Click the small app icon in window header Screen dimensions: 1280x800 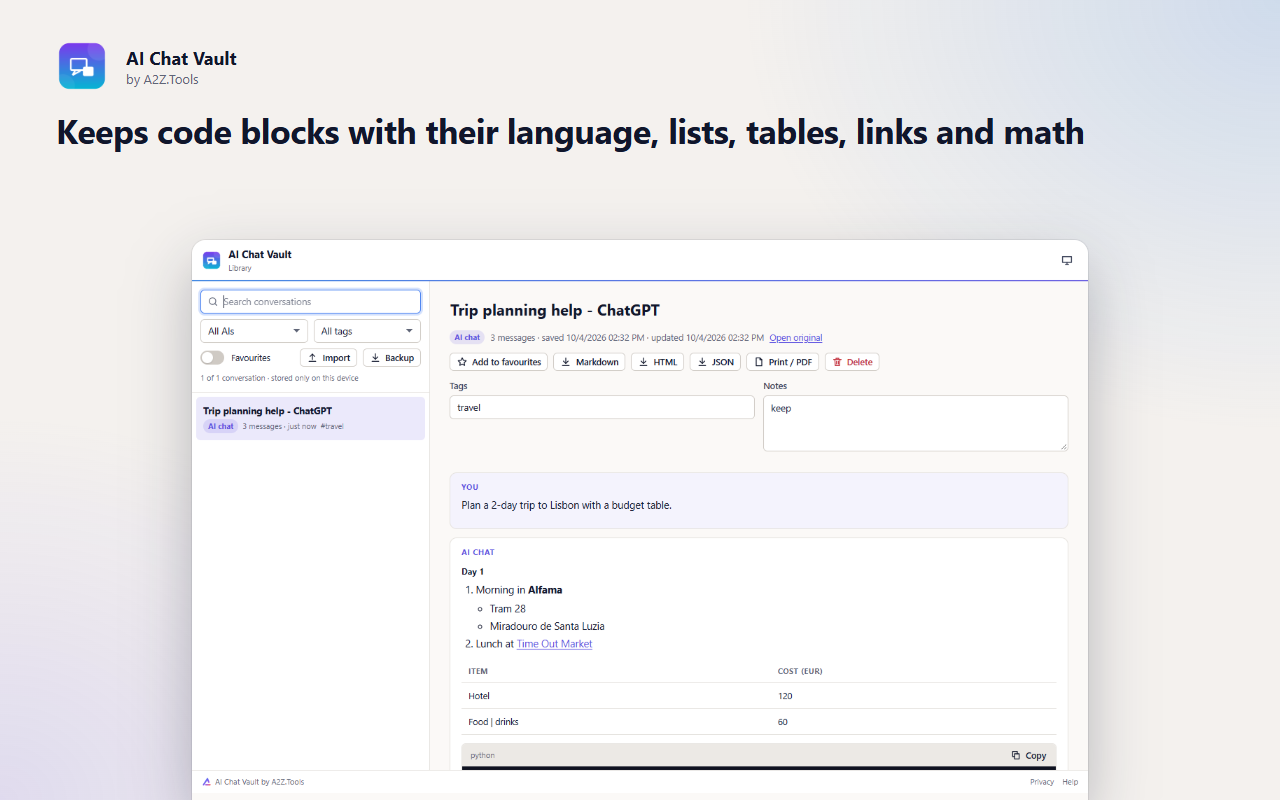211,260
